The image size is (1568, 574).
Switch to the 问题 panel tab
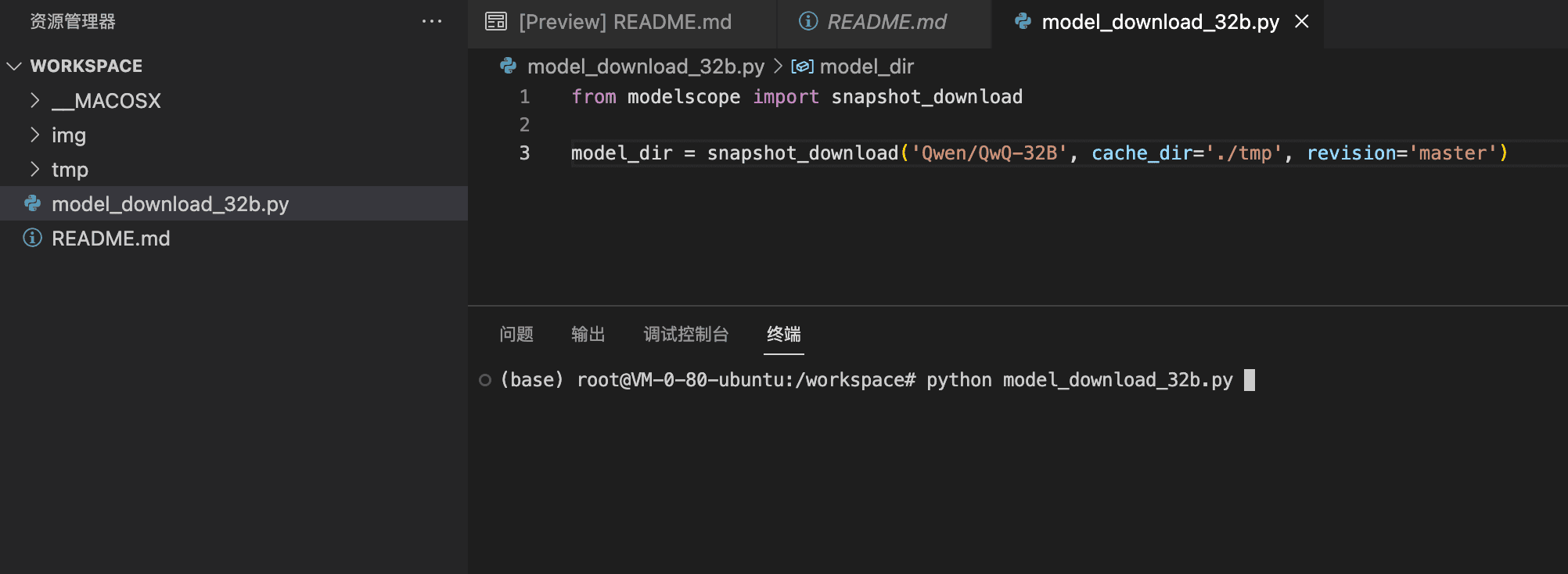point(516,335)
